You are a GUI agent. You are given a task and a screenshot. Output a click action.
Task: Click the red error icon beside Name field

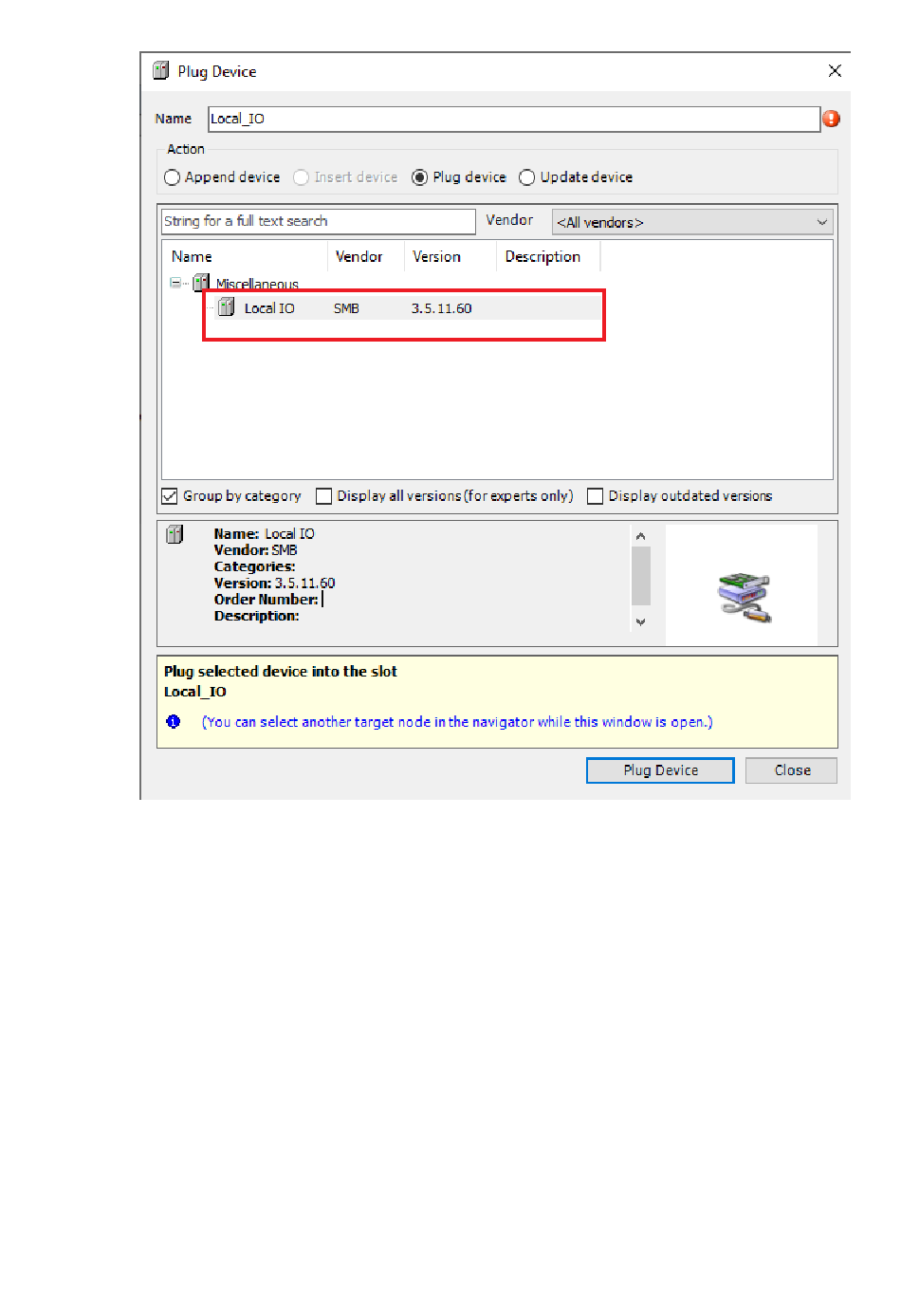[x=832, y=119]
